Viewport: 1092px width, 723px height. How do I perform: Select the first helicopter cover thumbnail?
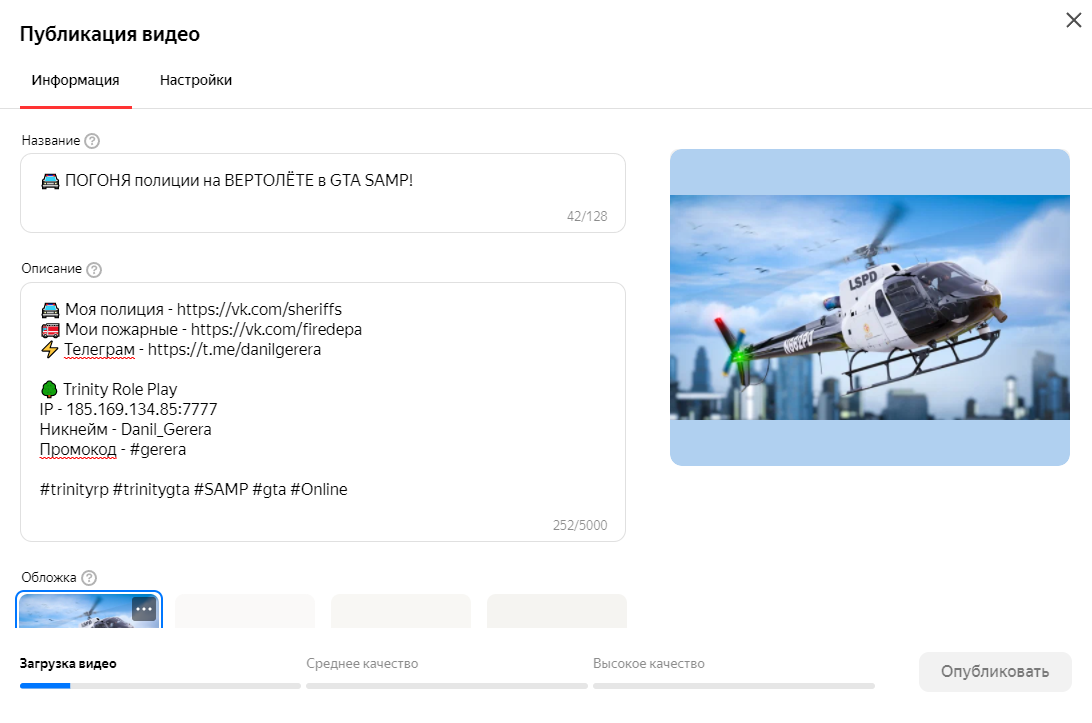[x=89, y=611]
